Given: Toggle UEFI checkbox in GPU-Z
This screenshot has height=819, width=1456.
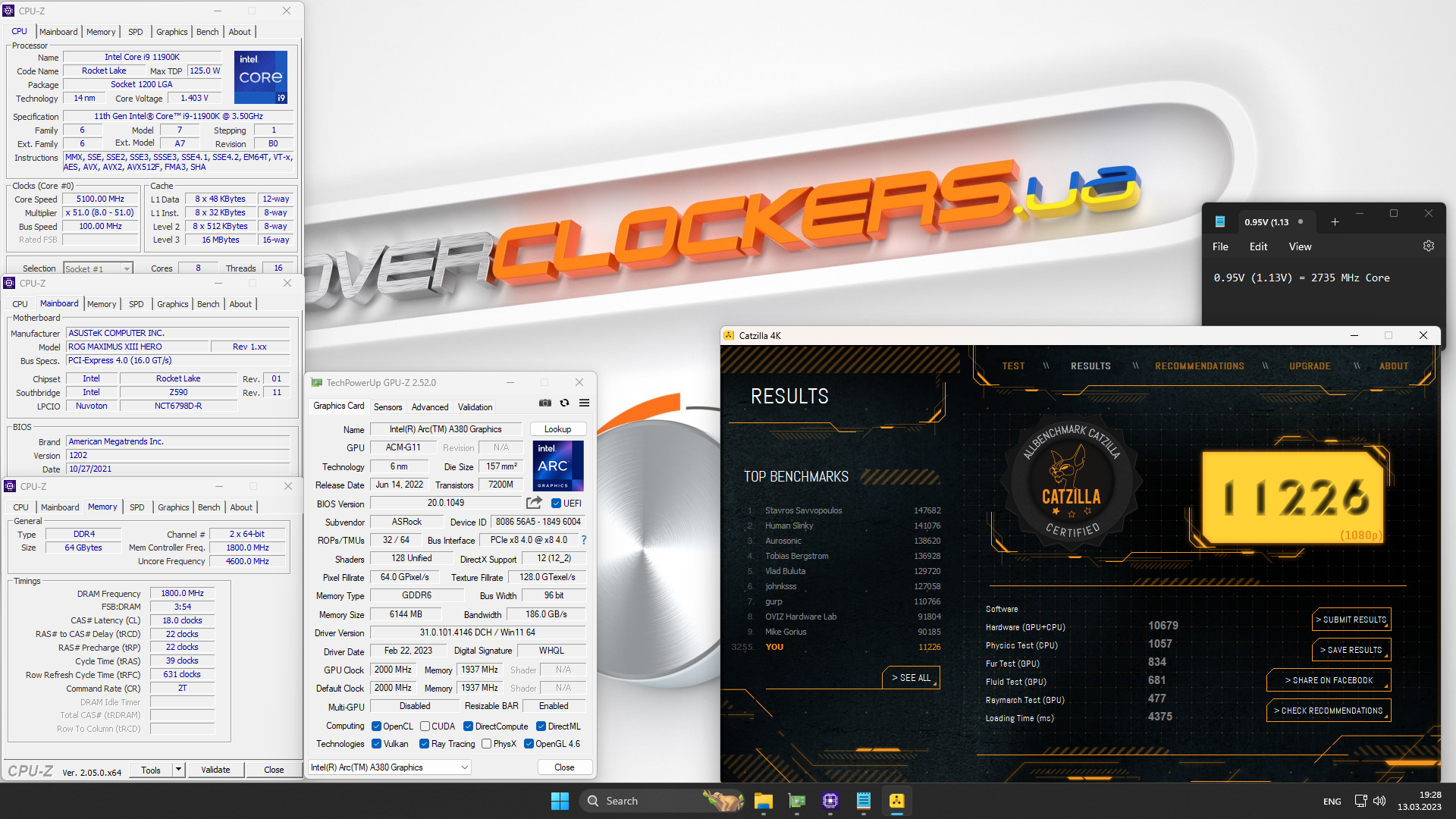Looking at the screenshot, I should (x=557, y=503).
